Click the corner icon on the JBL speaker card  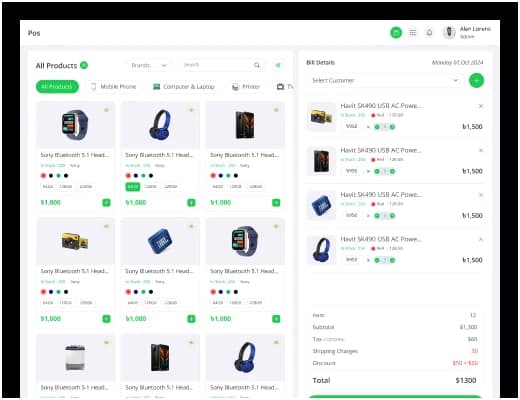[191, 226]
